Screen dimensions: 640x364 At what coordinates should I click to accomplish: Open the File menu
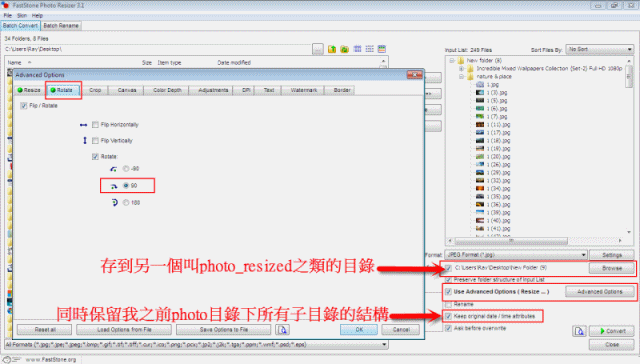[8, 16]
